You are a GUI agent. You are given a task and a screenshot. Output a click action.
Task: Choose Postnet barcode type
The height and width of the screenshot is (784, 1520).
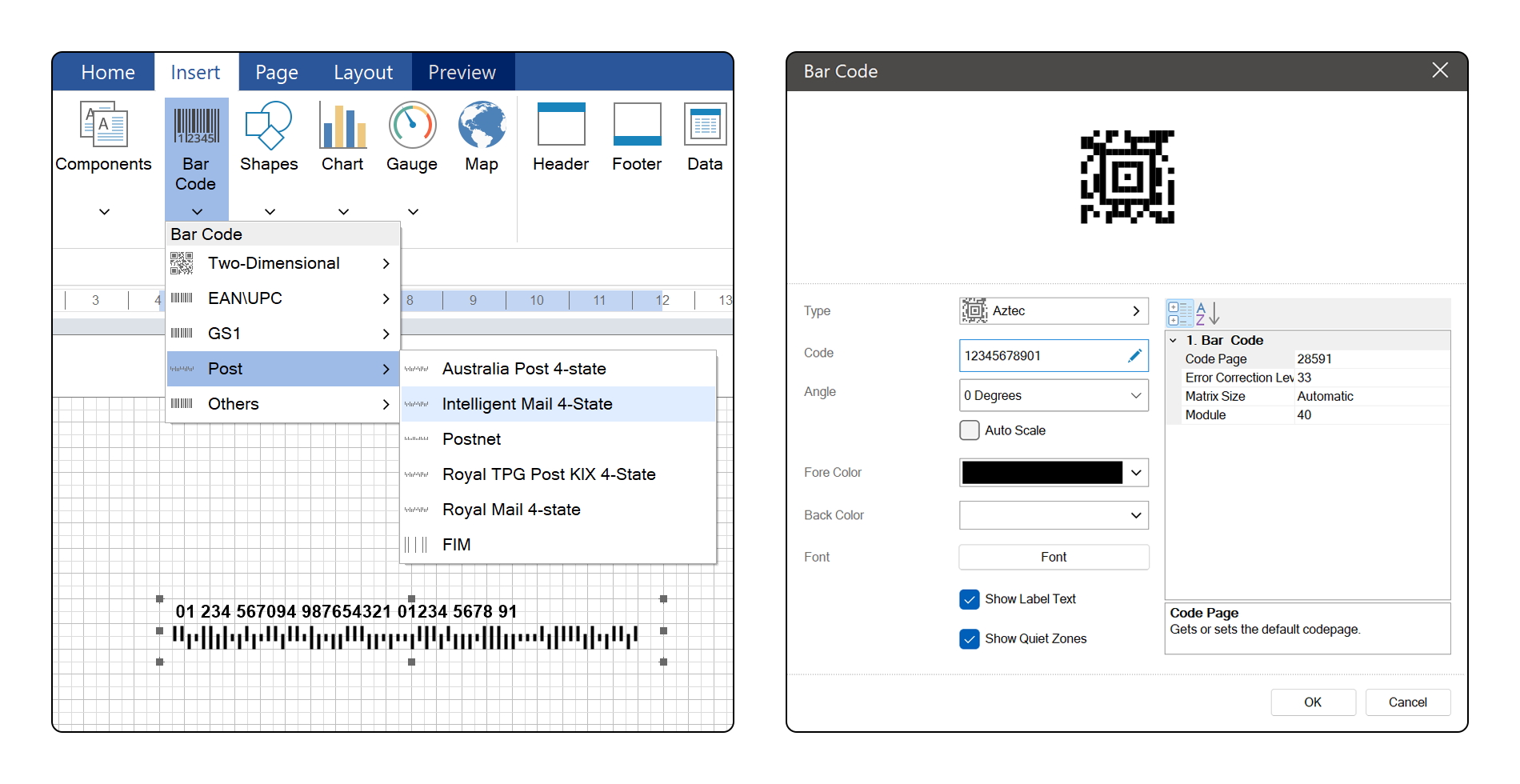pyautogui.click(x=558, y=439)
